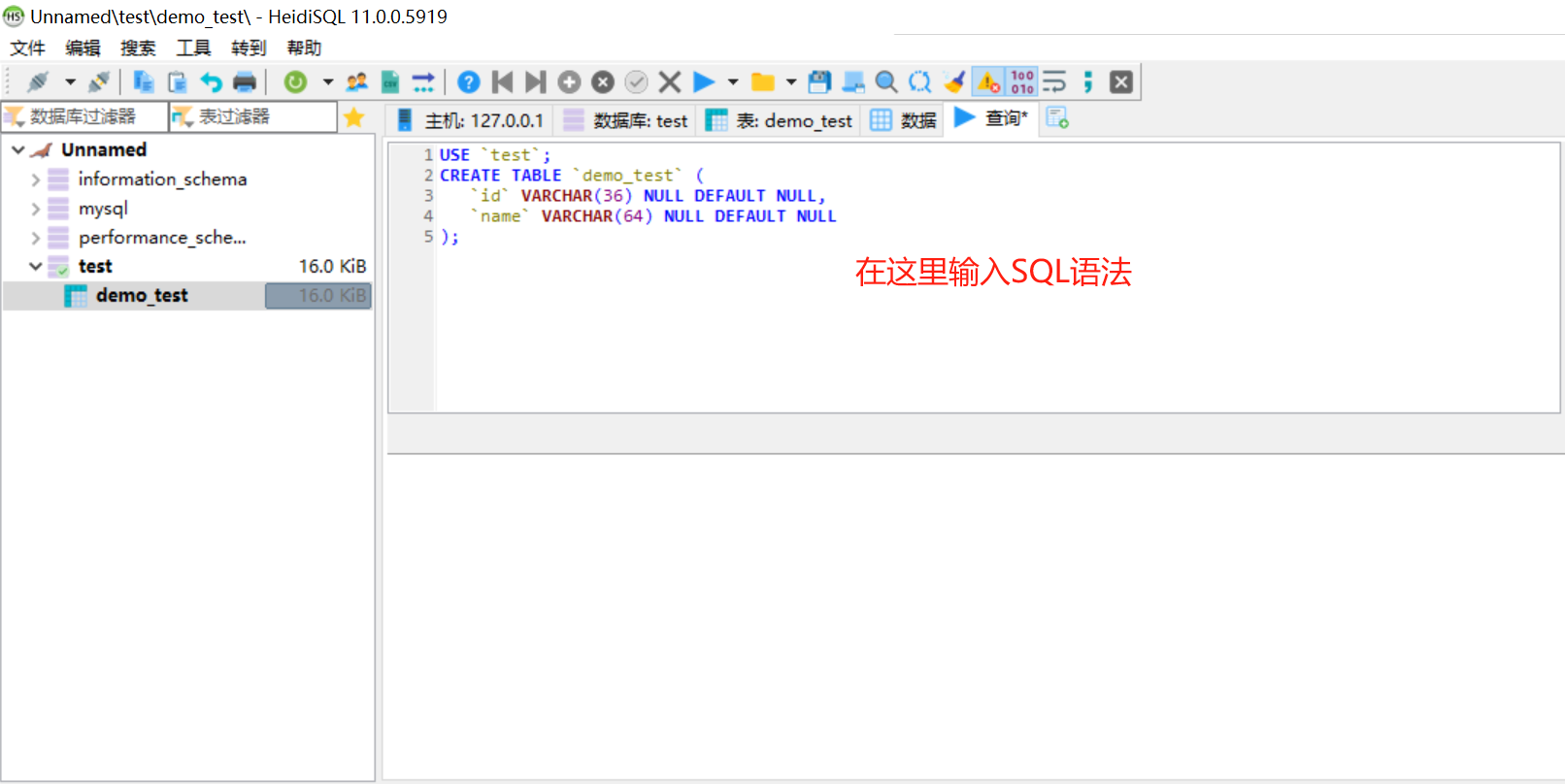Click the 数据库过滤器 filter field
Screen dimensions: 1565x784
coord(84,117)
